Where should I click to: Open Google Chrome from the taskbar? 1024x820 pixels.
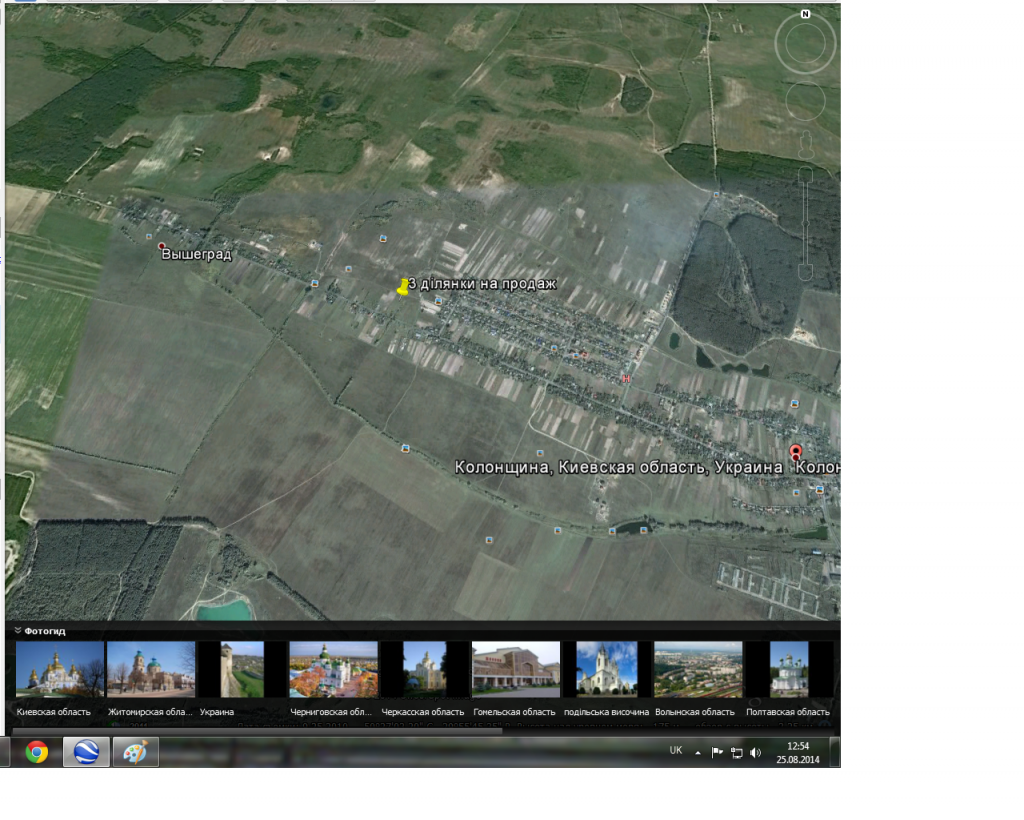pyautogui.click(x=37, y=752)
